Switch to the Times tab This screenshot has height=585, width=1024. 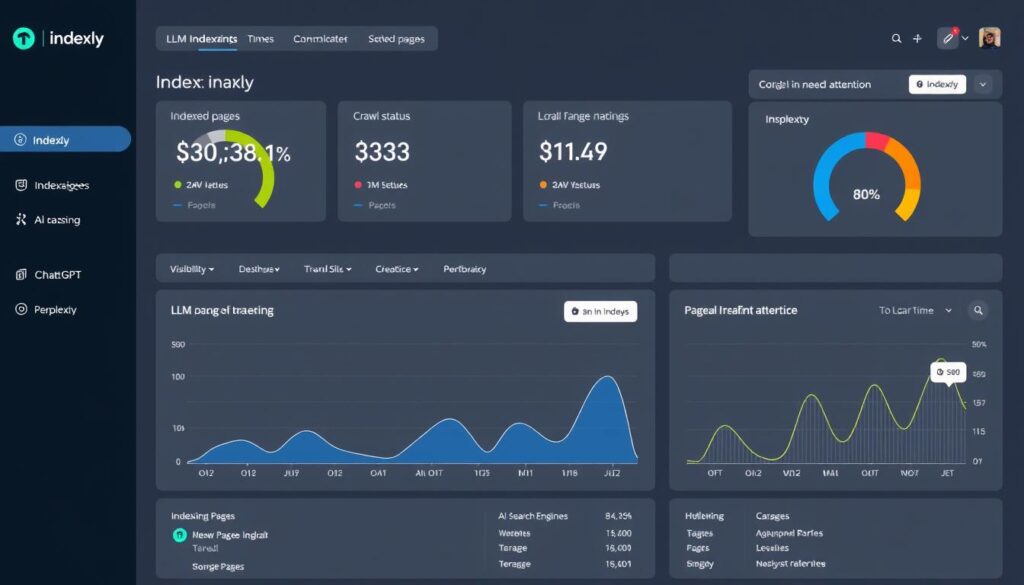pyautogui.click(x=261, y=39)
